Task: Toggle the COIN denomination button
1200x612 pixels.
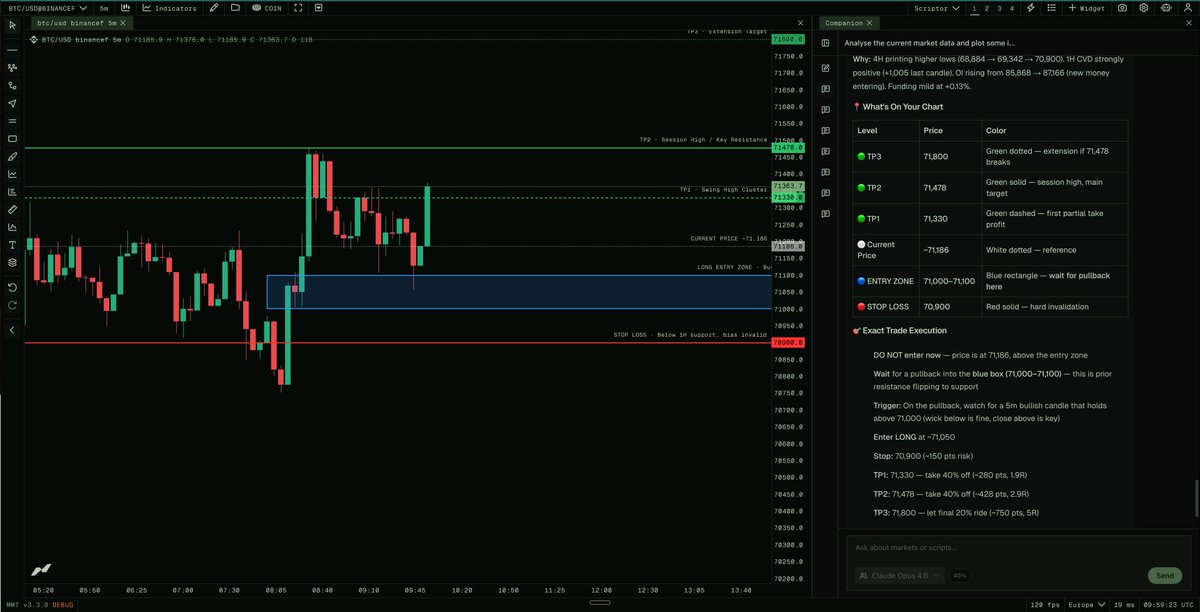Action: click(266, 8)
